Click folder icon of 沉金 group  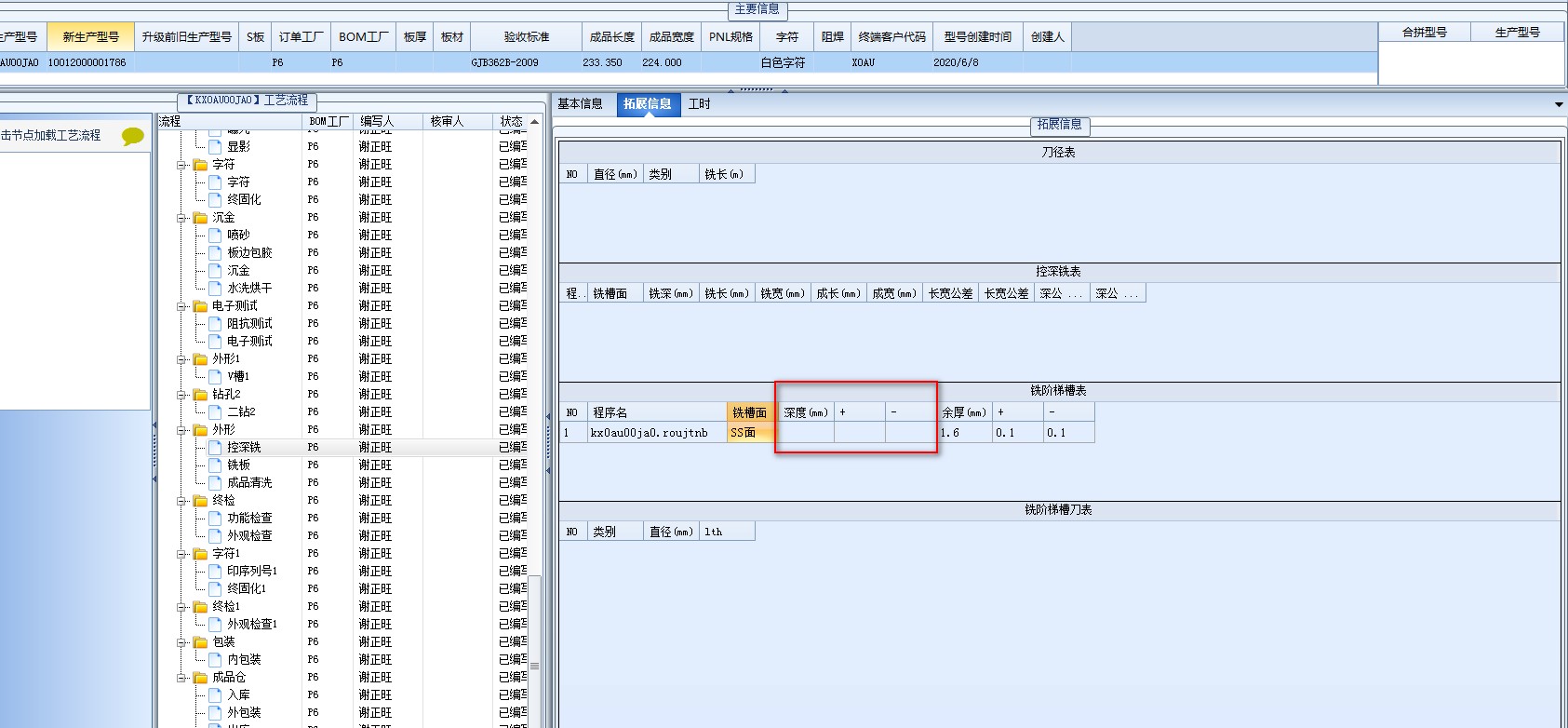[x=200, y=217]
